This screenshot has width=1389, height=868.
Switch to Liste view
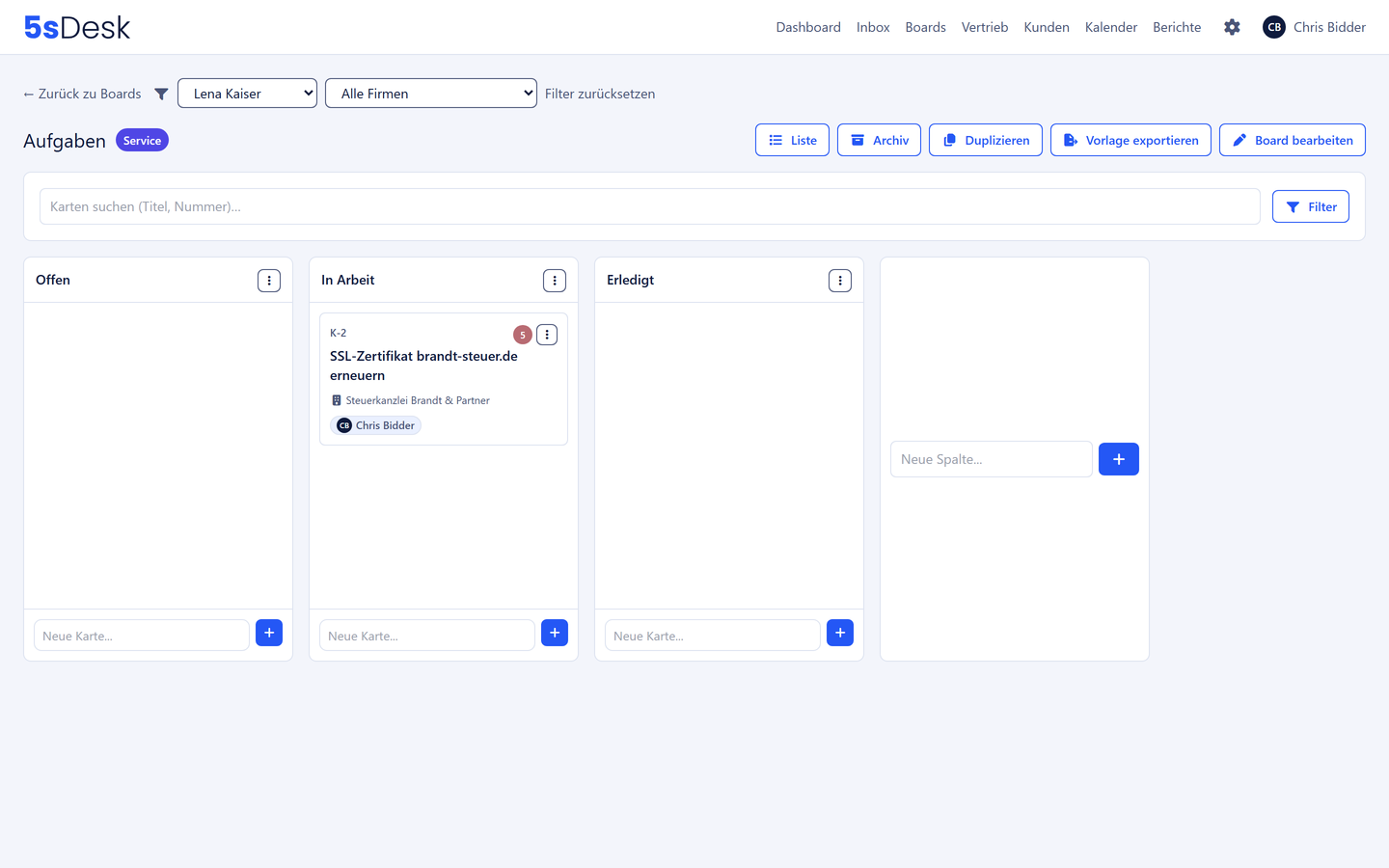(792, 140)
